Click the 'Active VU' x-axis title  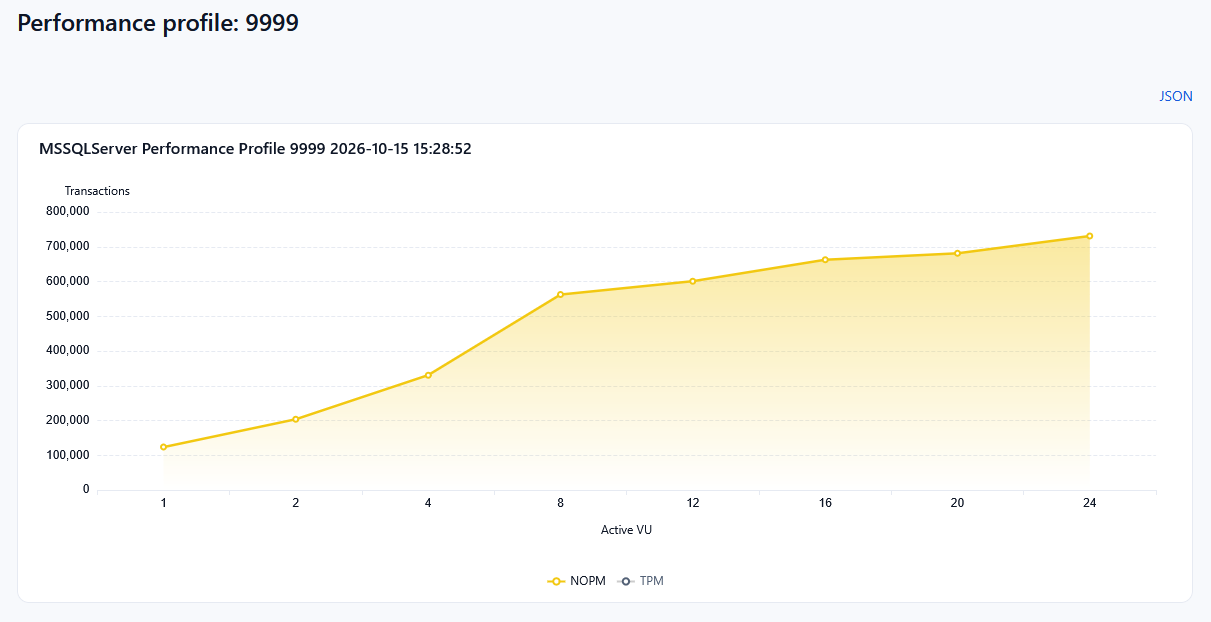(x=626, y=529)
